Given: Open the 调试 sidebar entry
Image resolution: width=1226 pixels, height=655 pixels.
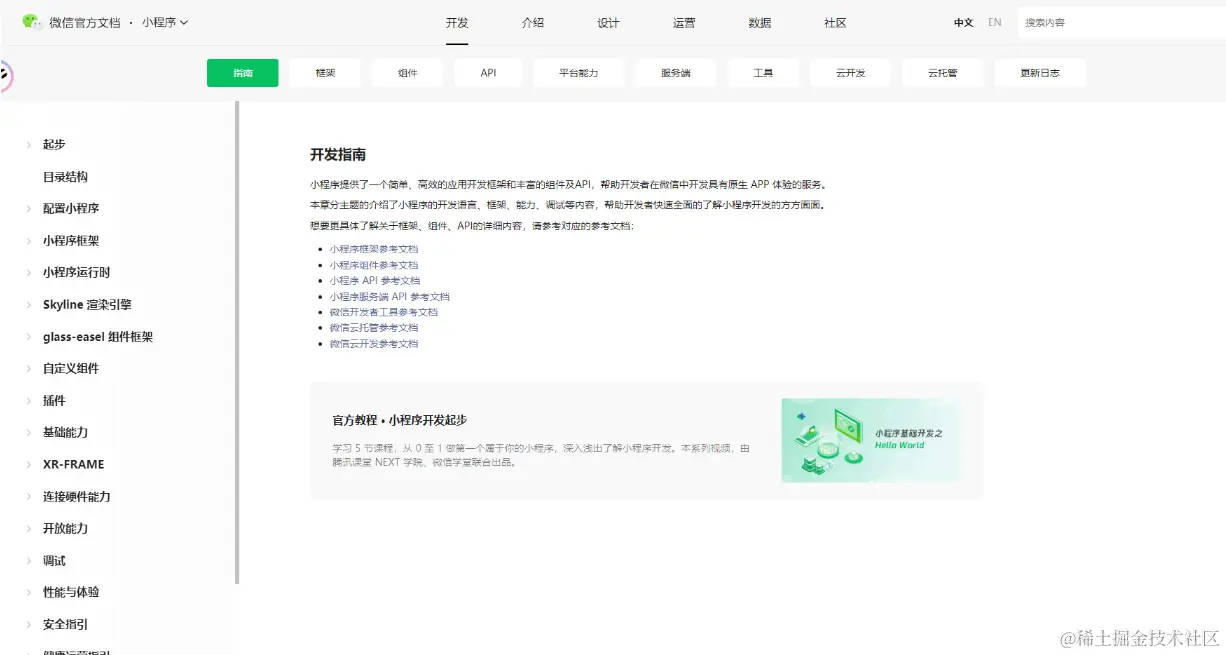Looking at the screenshot, I should 54,561.
